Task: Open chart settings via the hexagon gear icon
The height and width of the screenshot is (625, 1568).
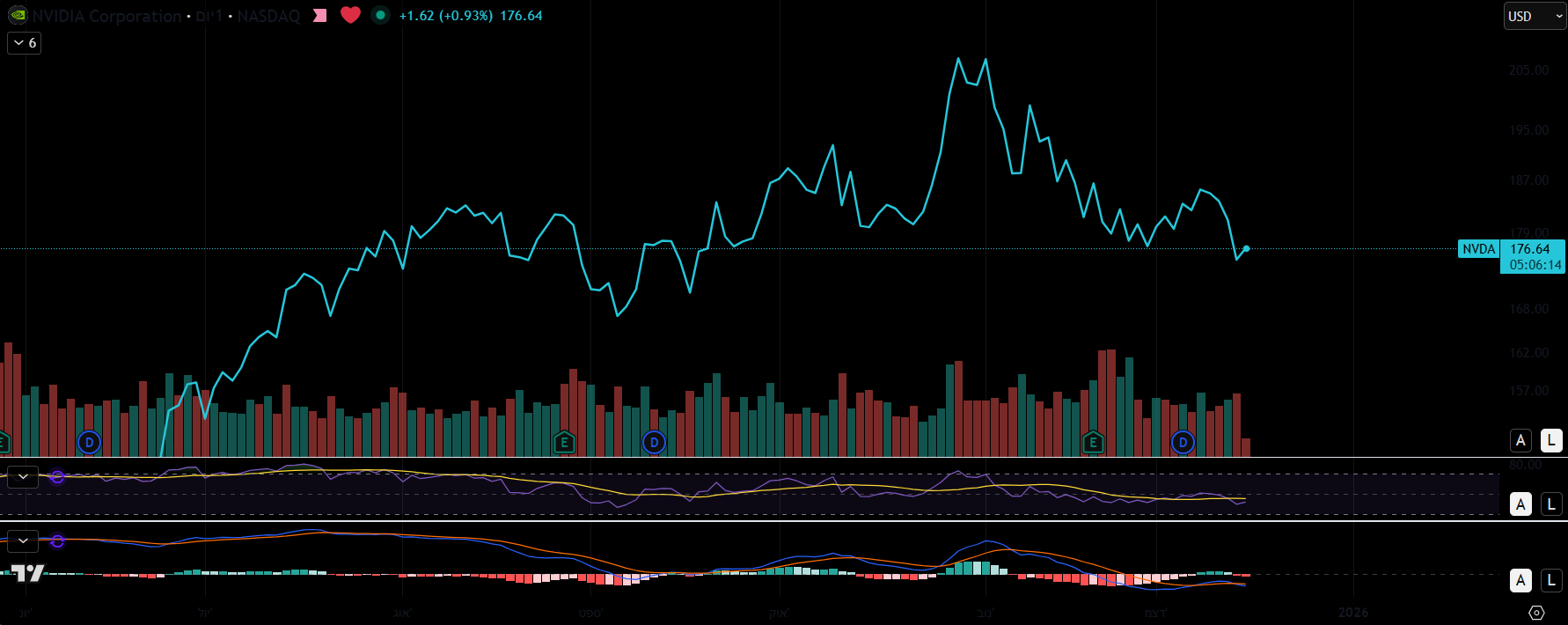Action: tap(1536, 613)
